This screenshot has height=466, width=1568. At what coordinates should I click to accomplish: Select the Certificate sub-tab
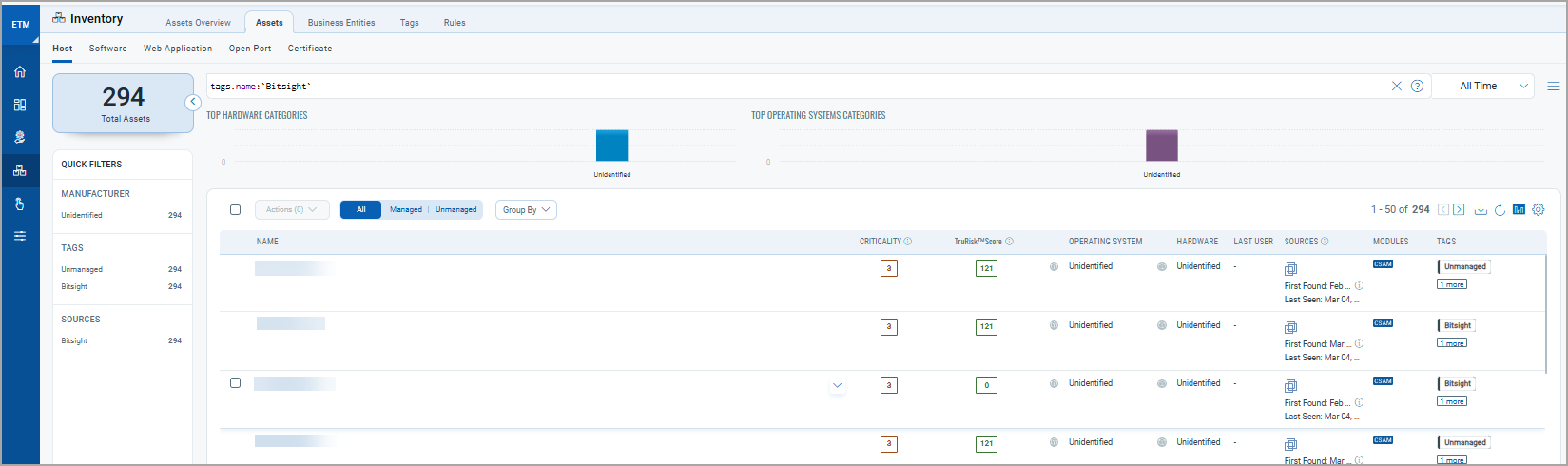(x=310, y=49)
